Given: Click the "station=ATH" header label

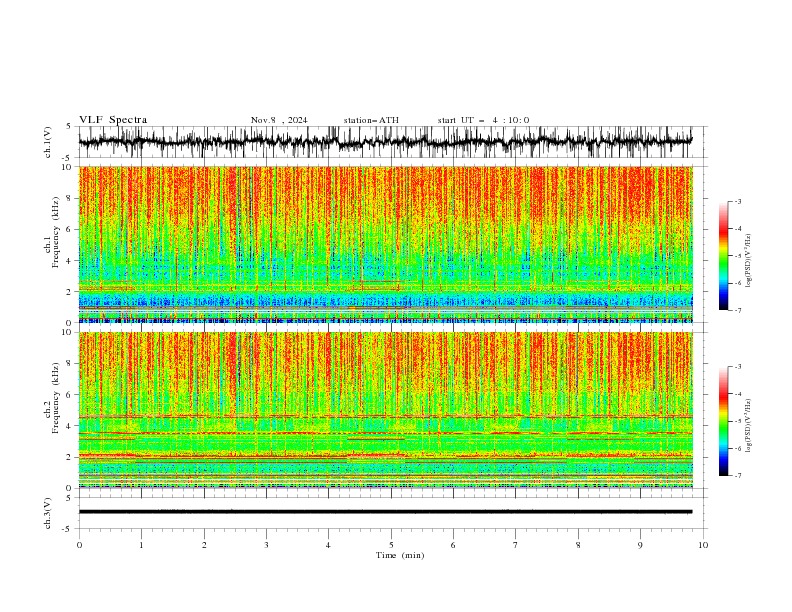Looking at the screenshot, I should (371, 120).
